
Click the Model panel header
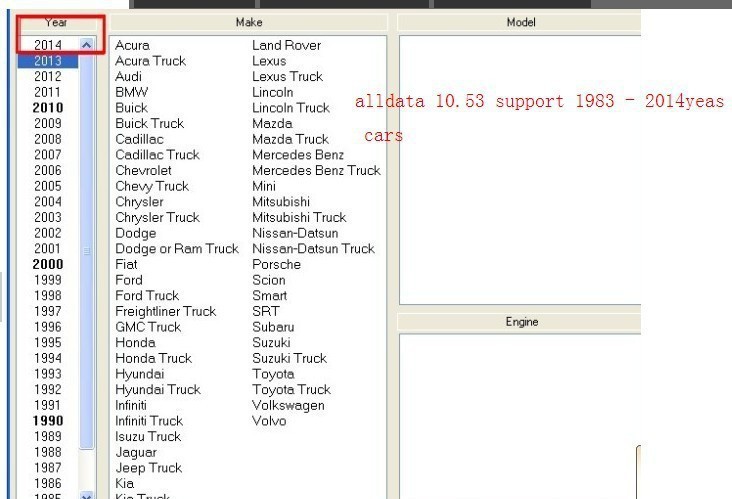pos(520,21)
